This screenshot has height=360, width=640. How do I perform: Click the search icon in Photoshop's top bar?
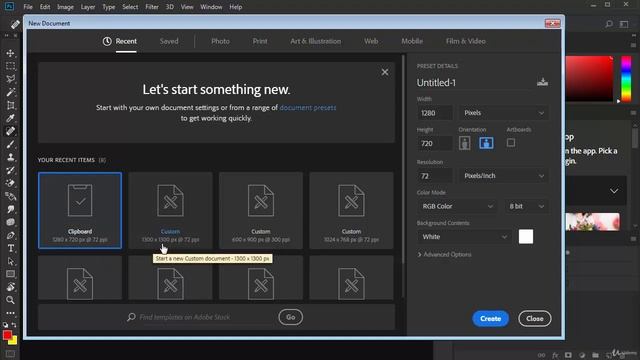tap(609, 24)
